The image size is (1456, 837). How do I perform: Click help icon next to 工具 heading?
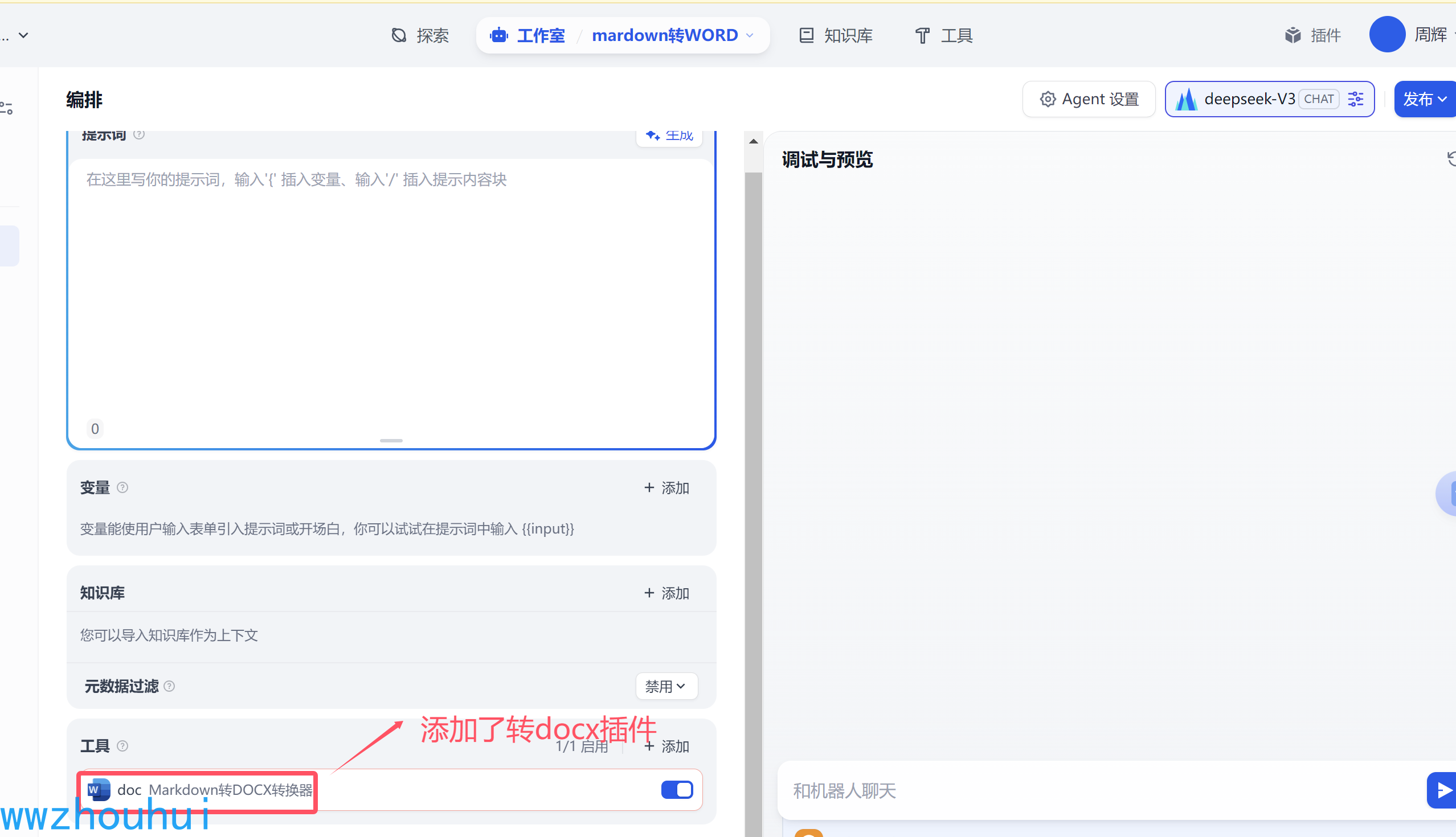[x=122, y=745]
